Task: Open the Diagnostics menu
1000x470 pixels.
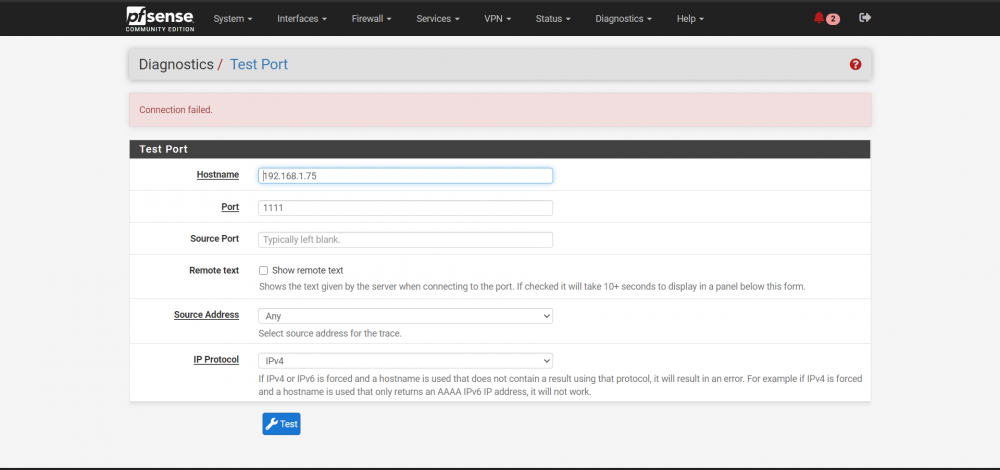Action: tap(623, 19)
